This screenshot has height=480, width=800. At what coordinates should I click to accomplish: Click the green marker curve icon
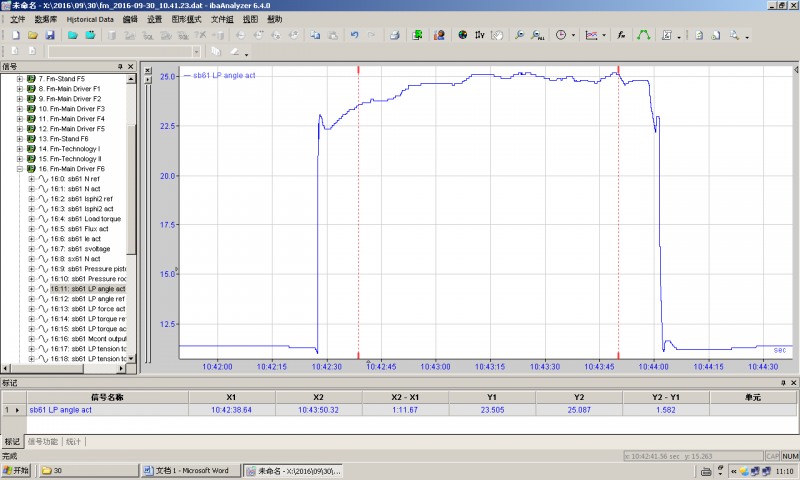coord(643,35)
